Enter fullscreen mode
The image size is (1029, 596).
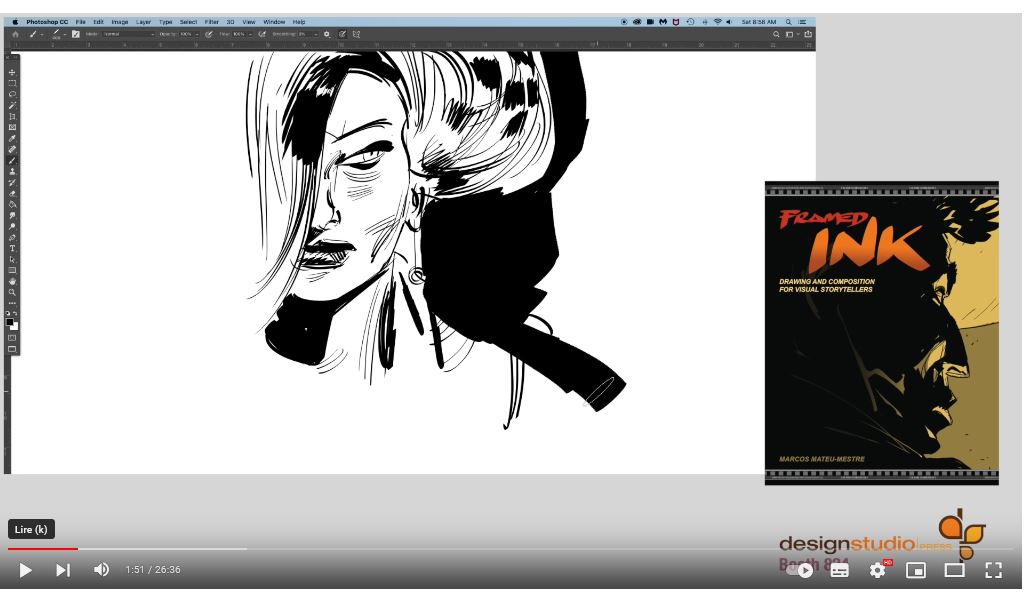pos(993,570)
